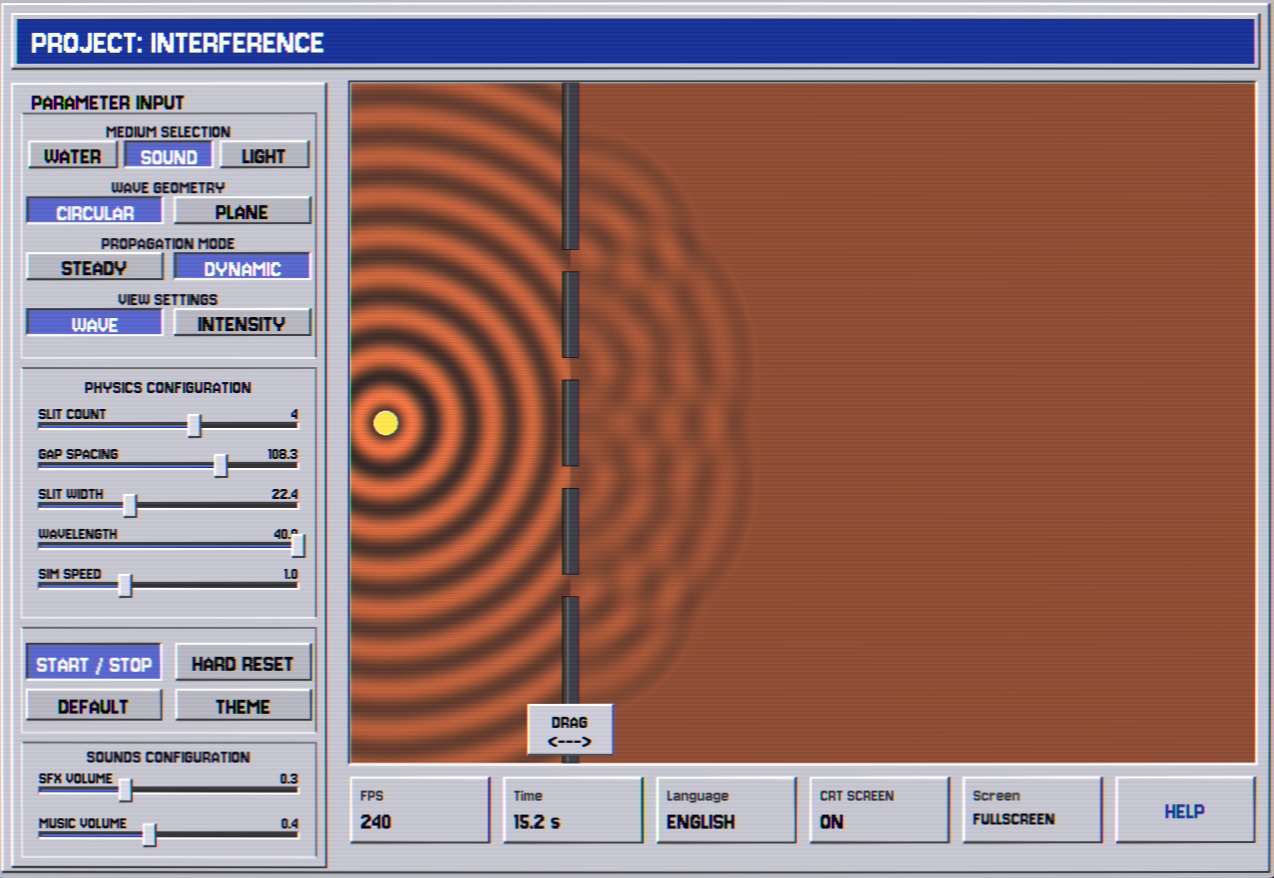This screenshot has width=1274, height=878.
Task: Click the FPS 240 readout
Action: (x=420, y=811)
